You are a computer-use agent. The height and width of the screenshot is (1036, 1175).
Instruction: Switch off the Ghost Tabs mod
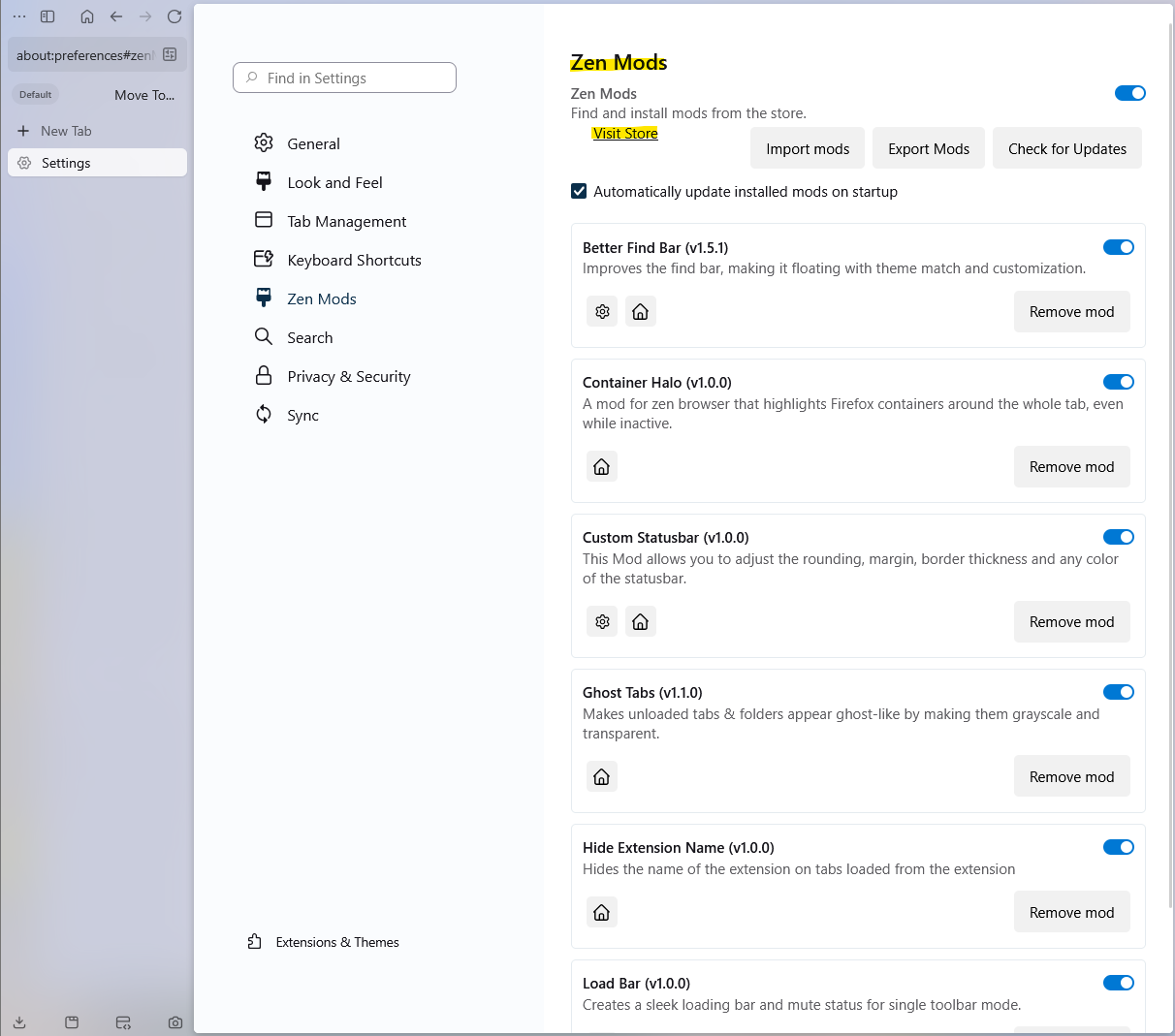(x=1119, y=692)
